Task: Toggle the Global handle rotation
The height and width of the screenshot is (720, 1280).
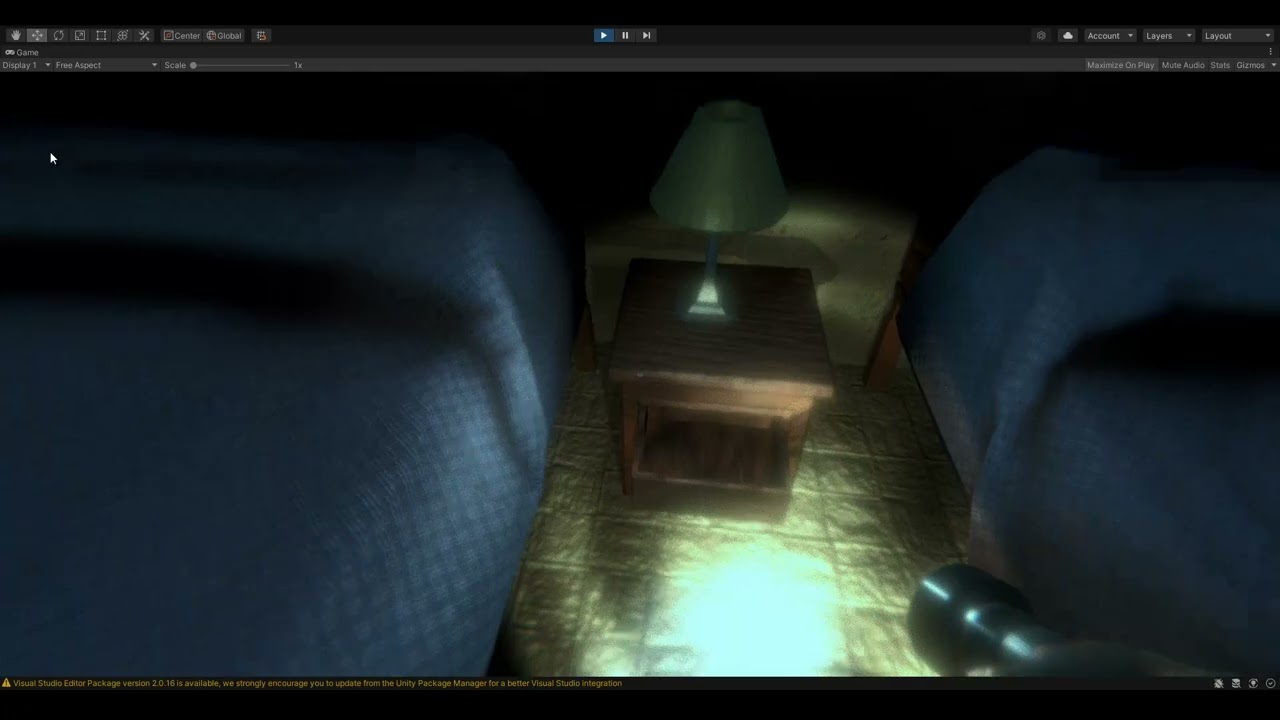Action: [224, 36]
